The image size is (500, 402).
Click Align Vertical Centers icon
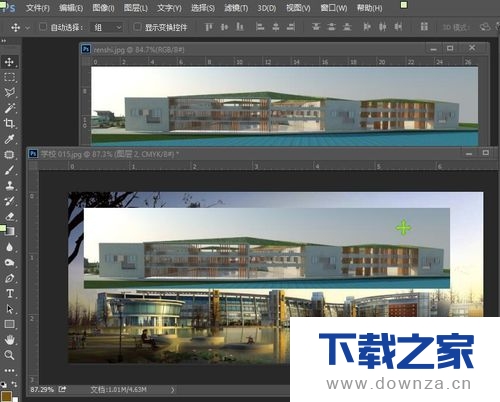pyautogui.click(x=224, y=27)
